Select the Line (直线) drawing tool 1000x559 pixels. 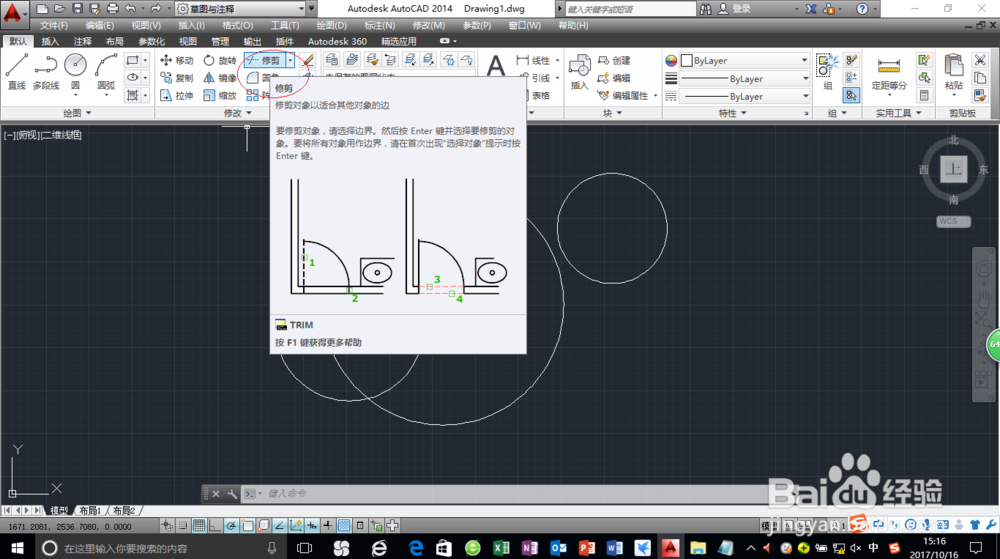coord(17,71)
